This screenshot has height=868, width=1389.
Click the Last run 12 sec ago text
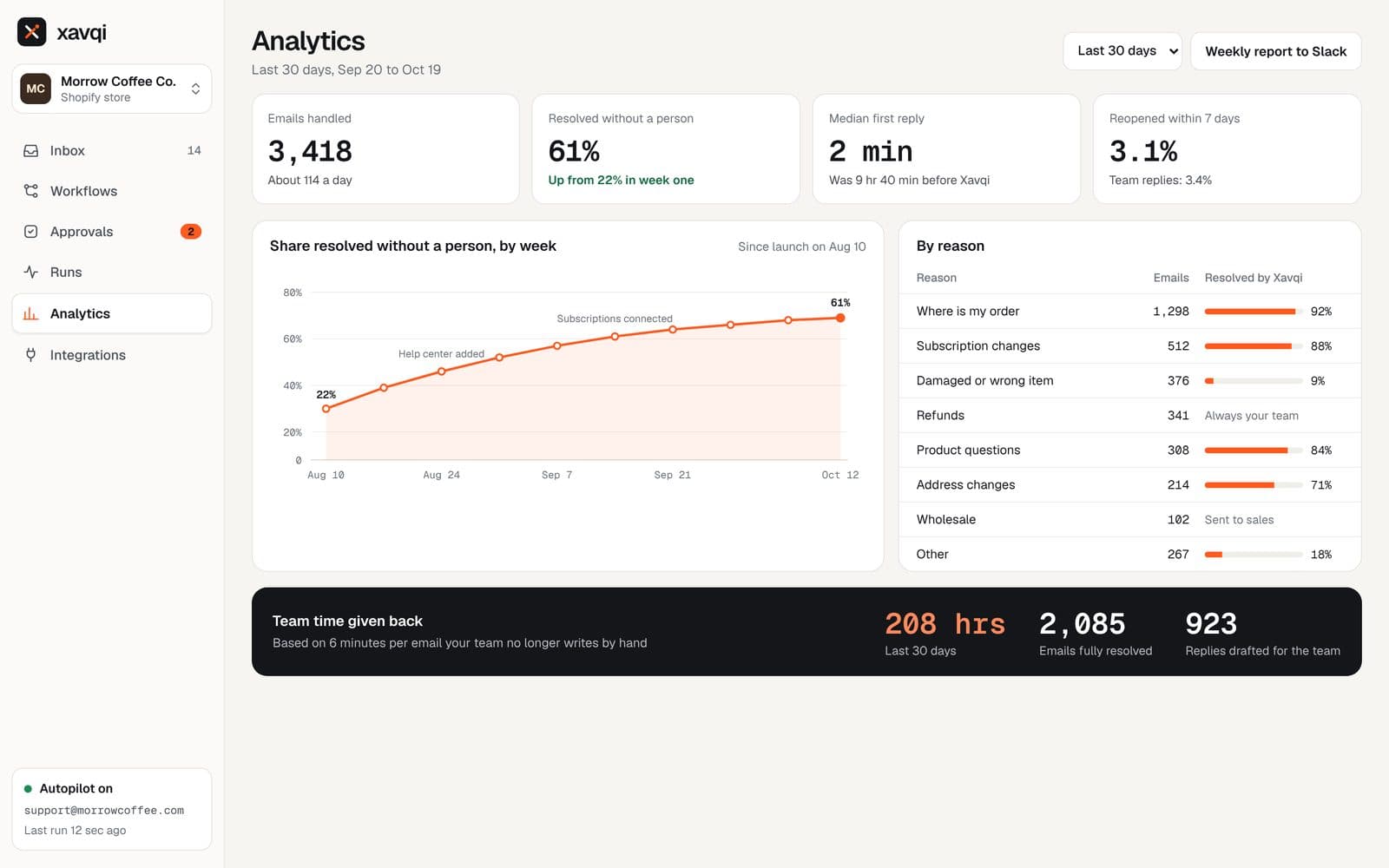(x=76, y=831)
